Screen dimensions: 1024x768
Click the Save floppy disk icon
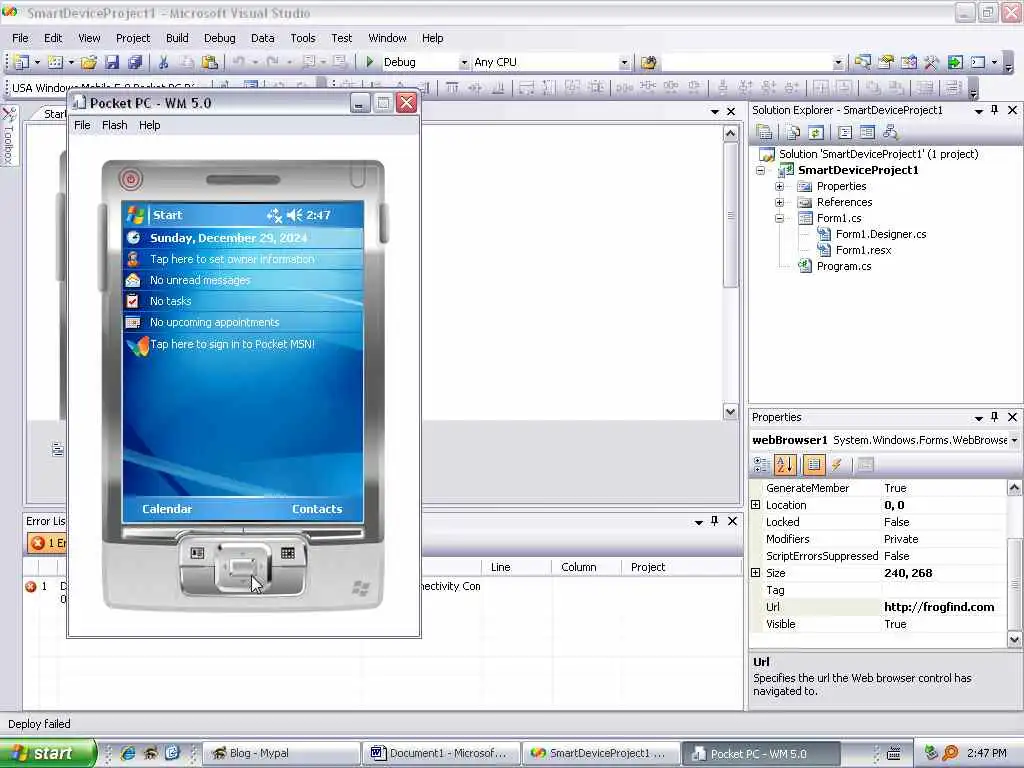112,62
